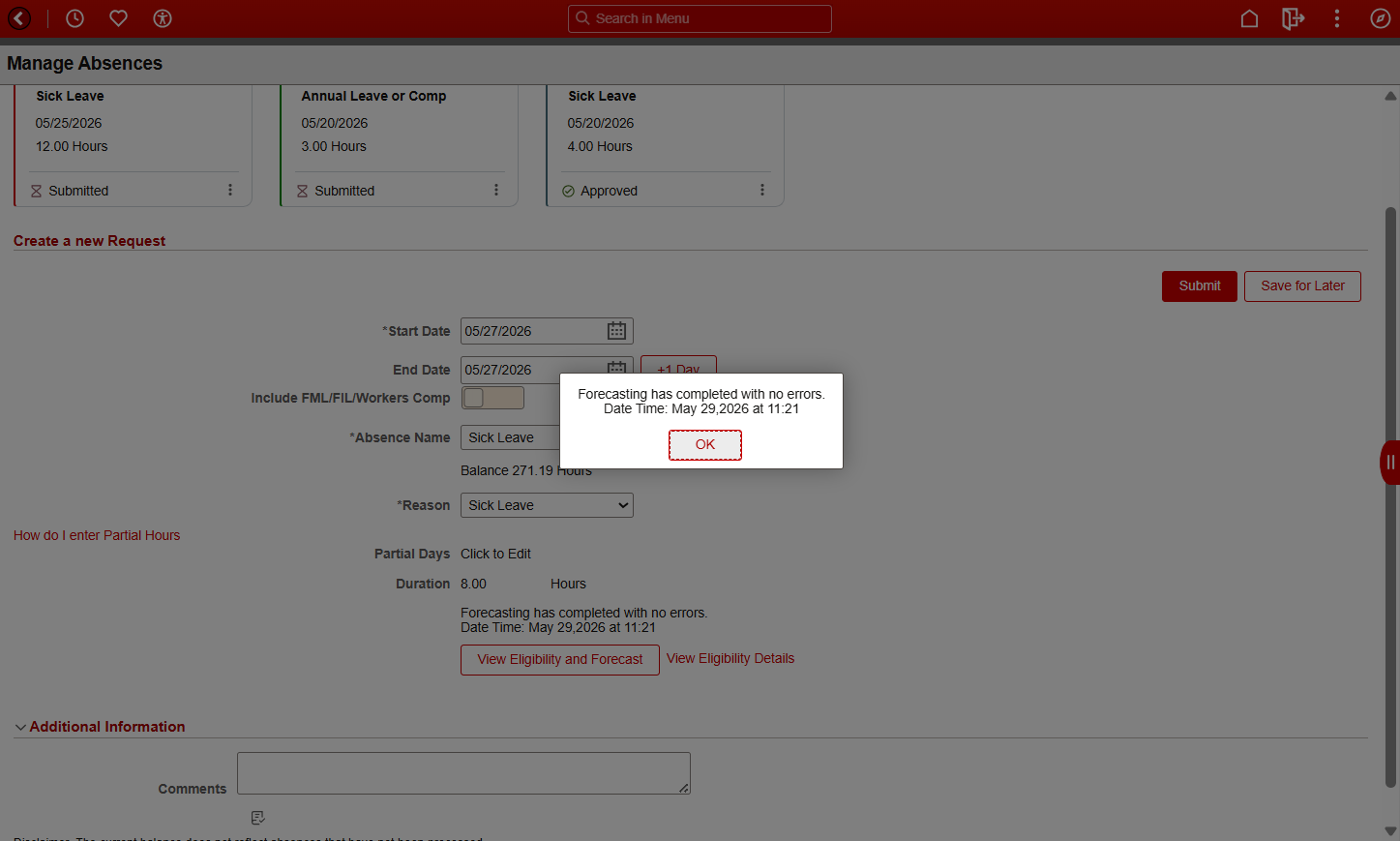Click the sign out door icon

tap(1293, 18)
